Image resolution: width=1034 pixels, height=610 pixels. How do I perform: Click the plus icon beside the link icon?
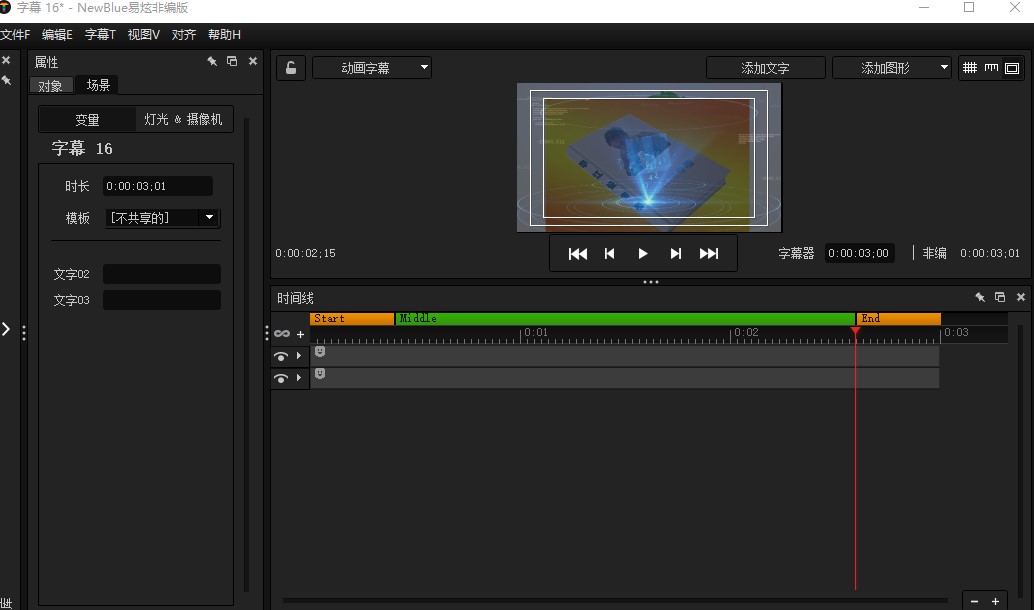[x=300, y=334]
